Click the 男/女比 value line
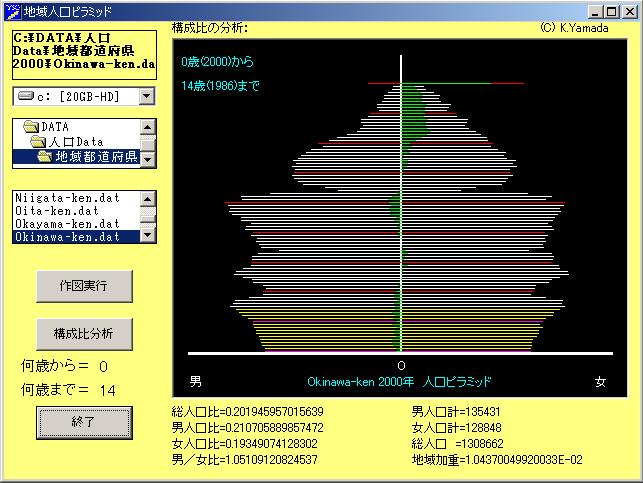 (x=245, y=460)
